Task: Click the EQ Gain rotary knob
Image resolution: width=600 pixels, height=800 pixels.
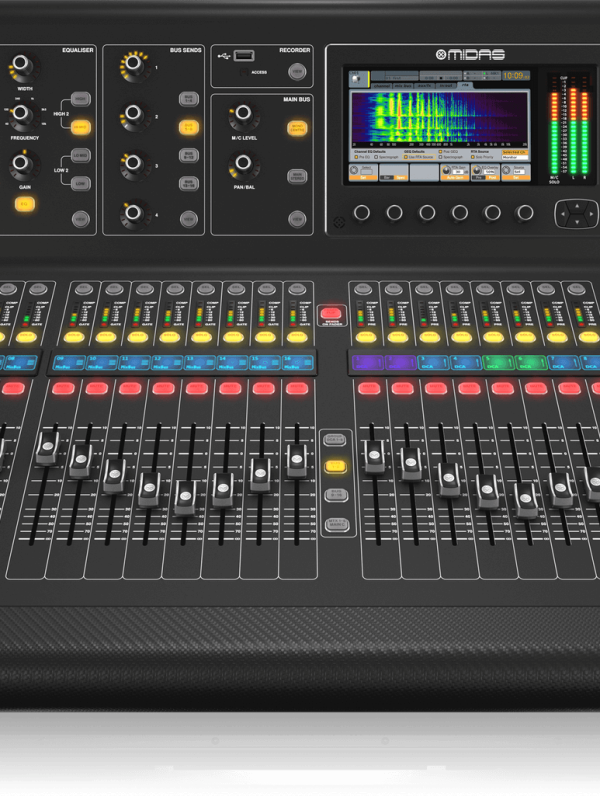Action: 20,163
